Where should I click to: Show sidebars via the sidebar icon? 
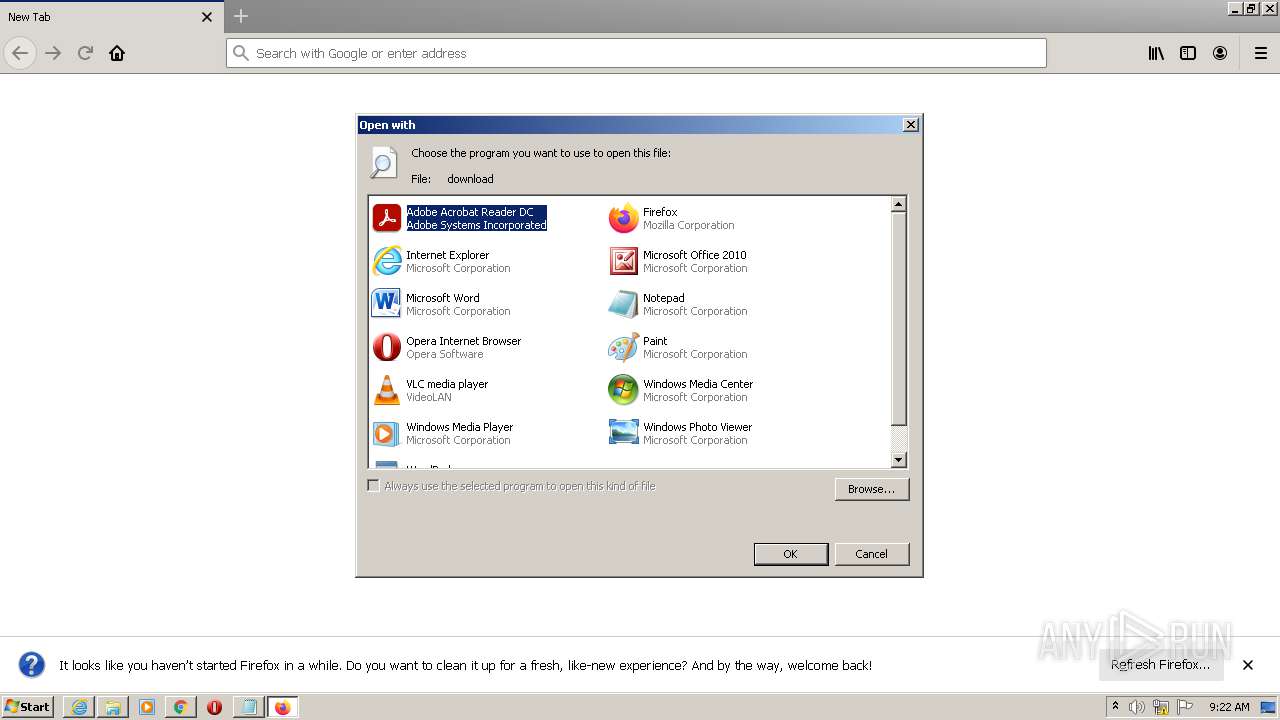tap(1188, 53)
